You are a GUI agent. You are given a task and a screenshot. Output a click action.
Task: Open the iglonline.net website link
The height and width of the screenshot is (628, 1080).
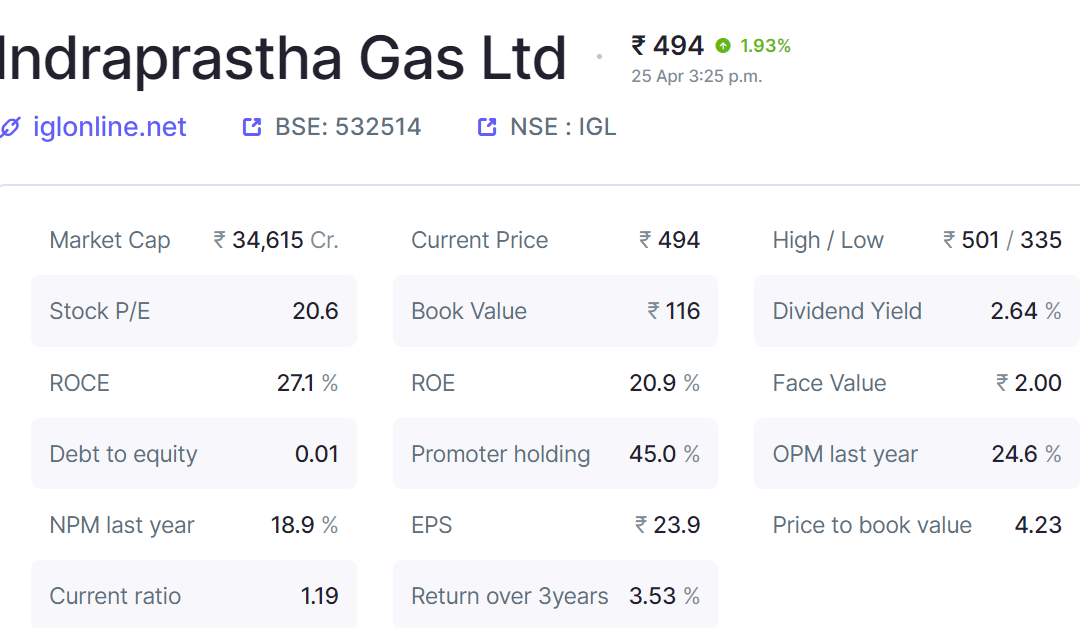click(x=110, y=127)
